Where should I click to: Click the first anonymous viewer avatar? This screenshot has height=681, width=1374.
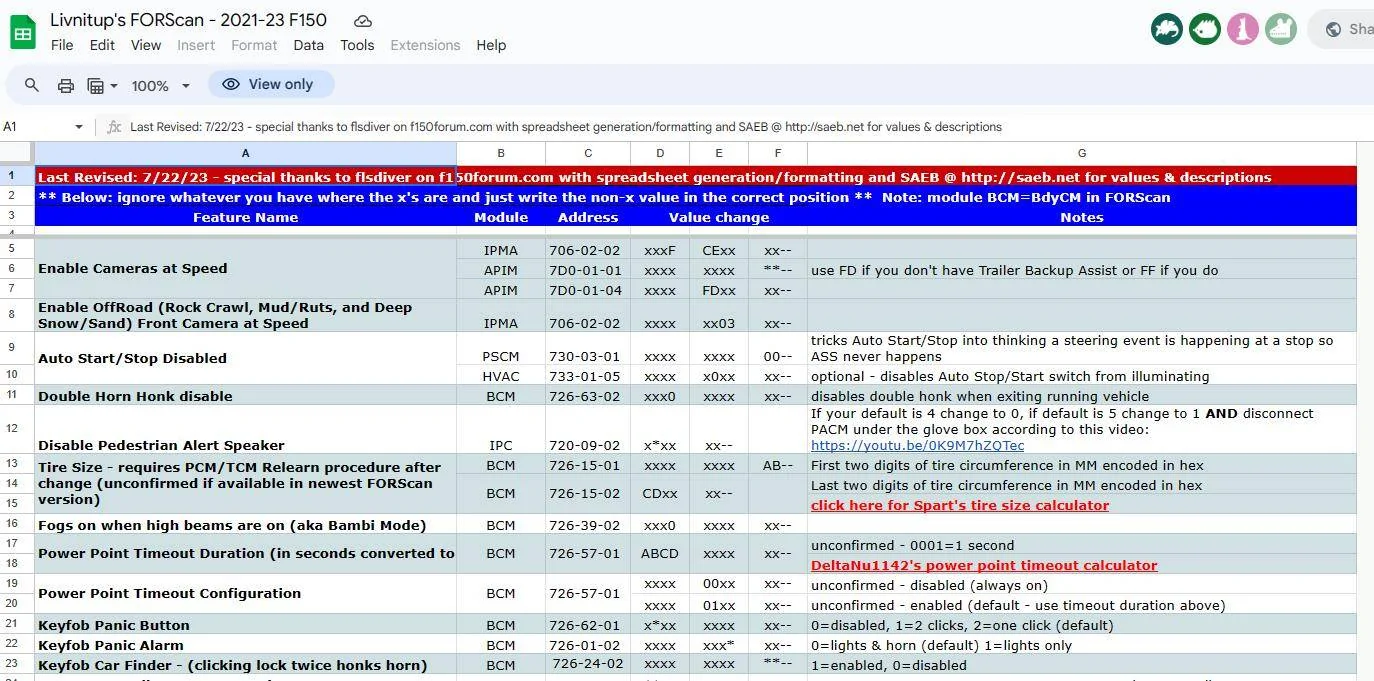(1166, 29)
